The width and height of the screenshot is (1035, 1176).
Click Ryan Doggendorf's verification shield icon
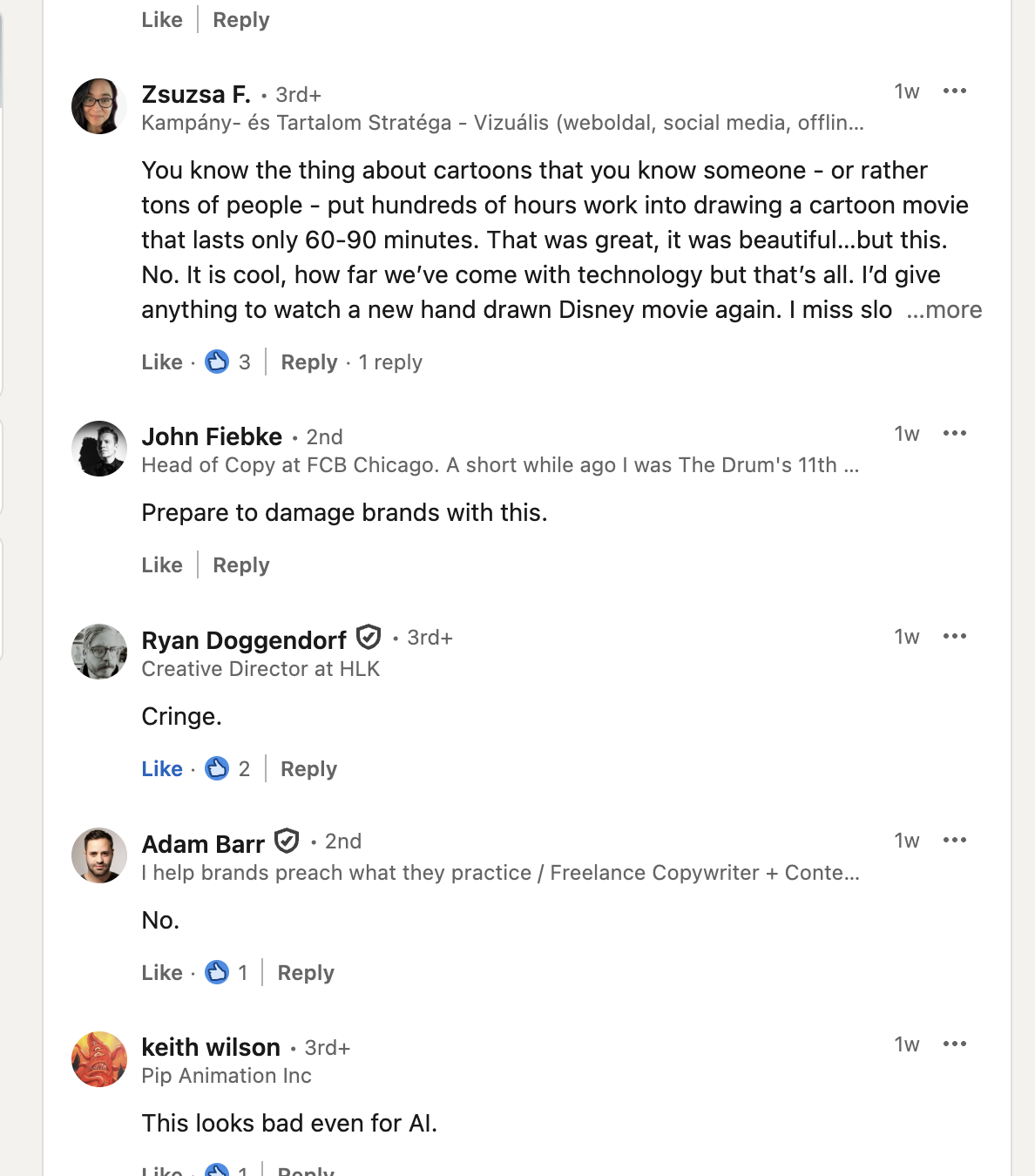[x=369, y=638]
